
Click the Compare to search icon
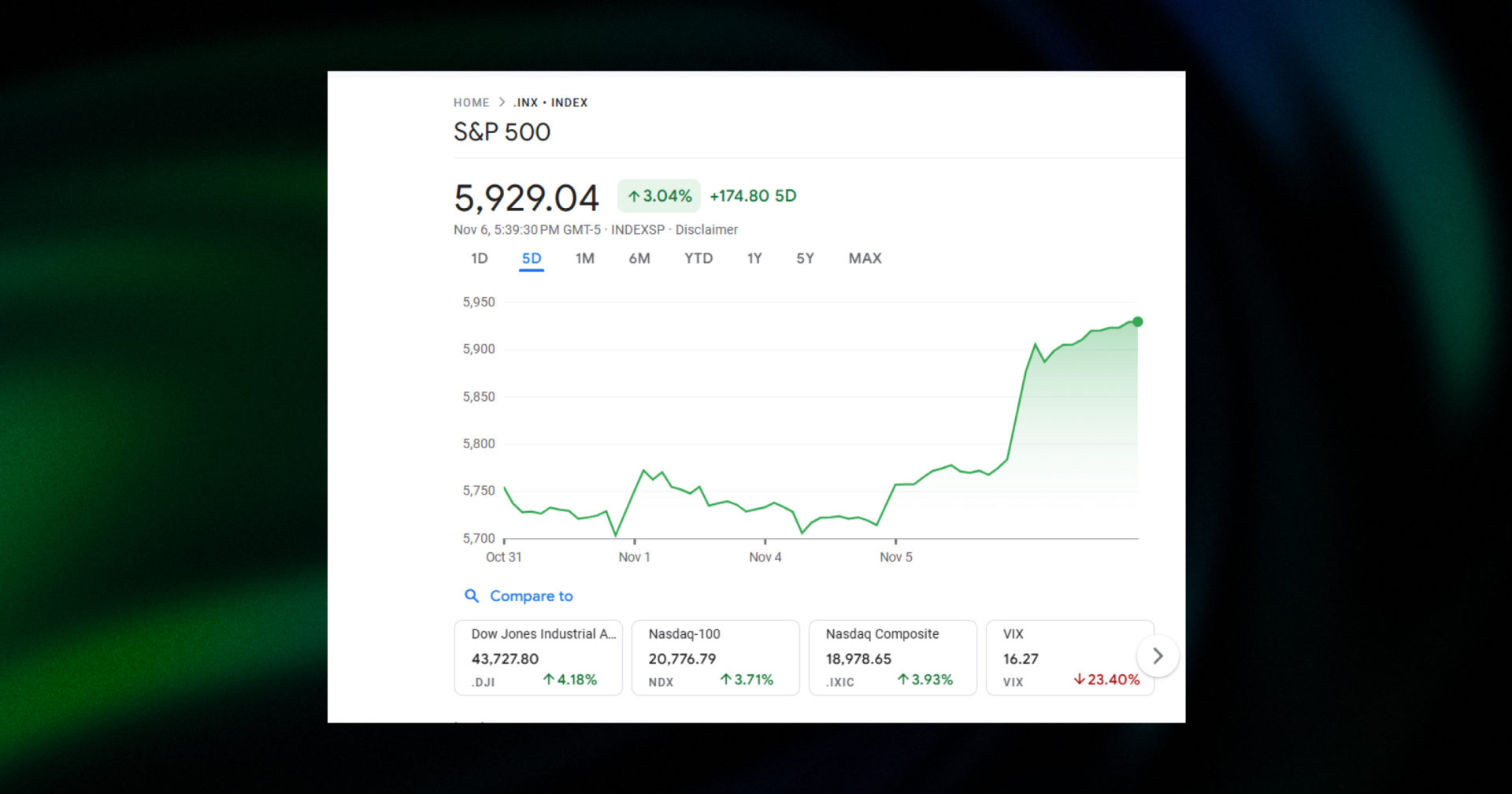click(472, 596)
